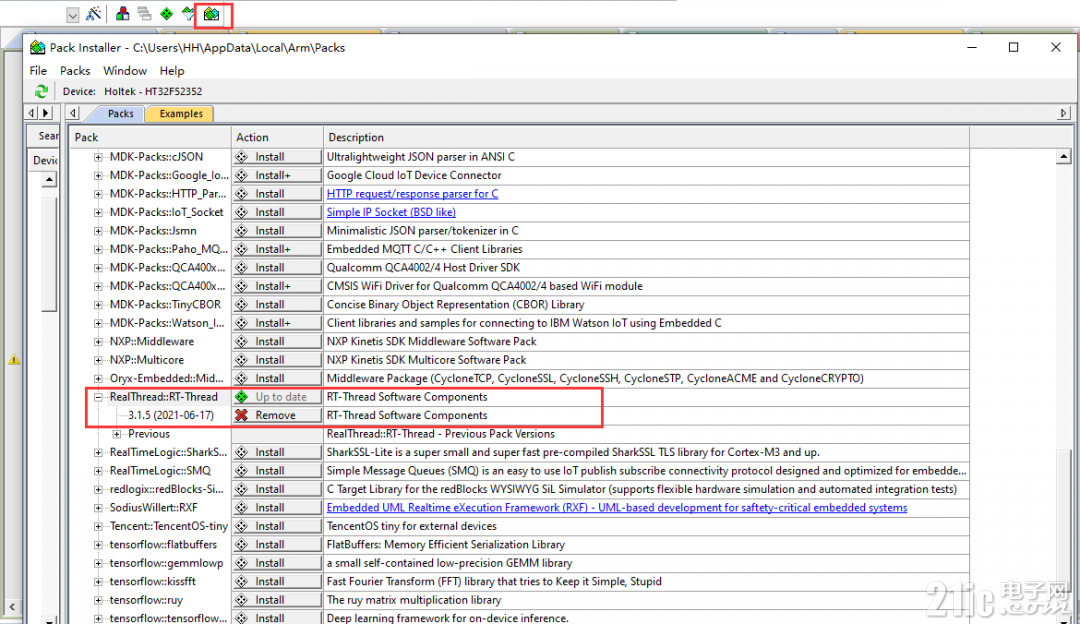1080x624 pixels.
Task: Expand the Previous pack versions node
Action: pyautogui.click(x=117, y=434)
